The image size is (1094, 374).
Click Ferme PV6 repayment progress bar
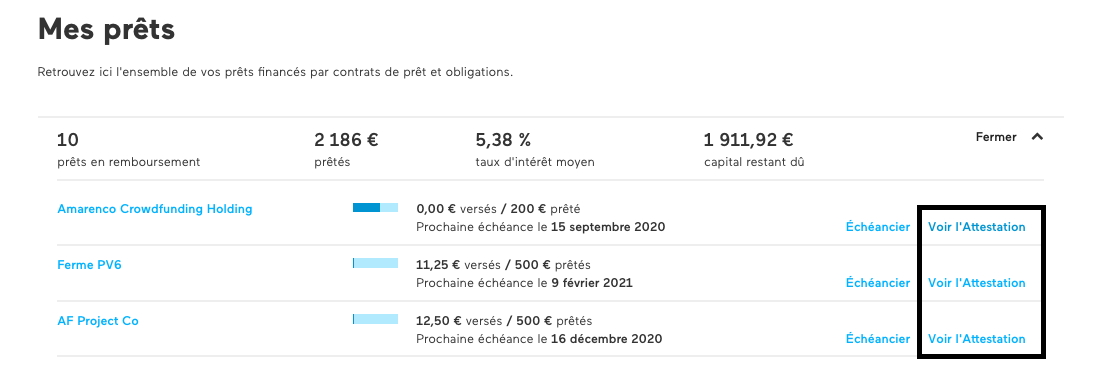[x=375, y=263]
